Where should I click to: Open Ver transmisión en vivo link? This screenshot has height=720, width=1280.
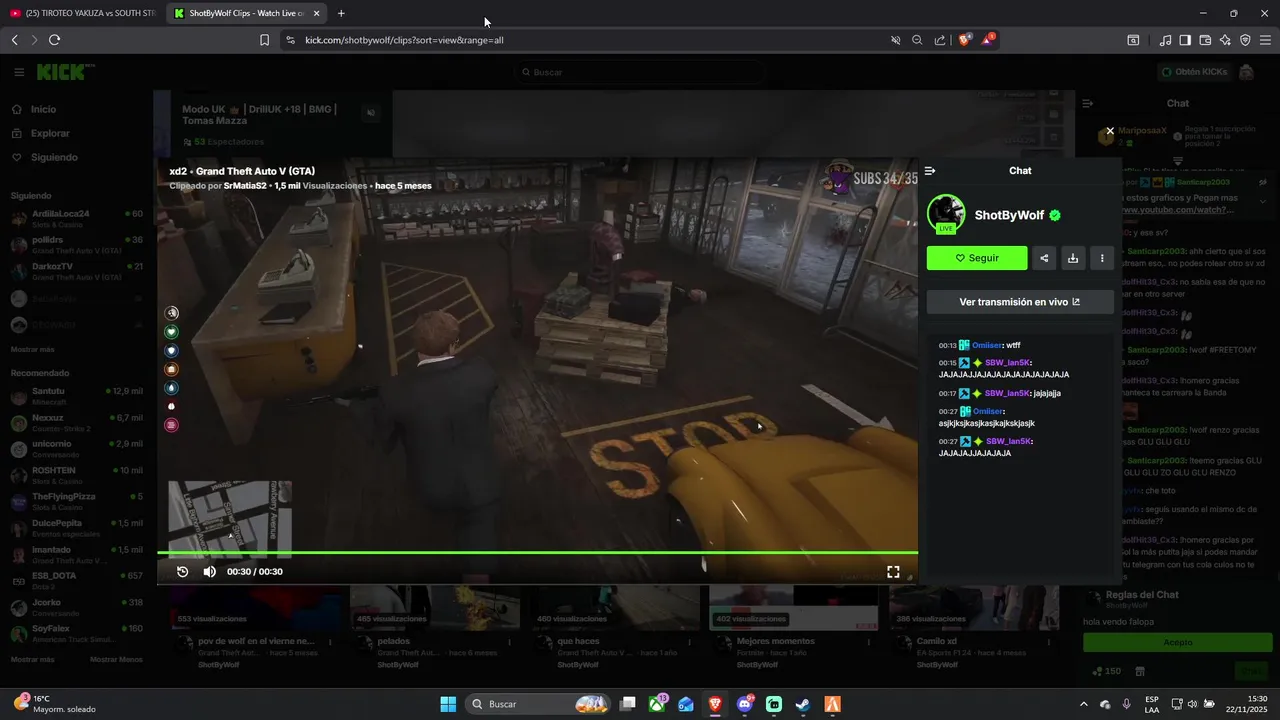coord(1020,302)
